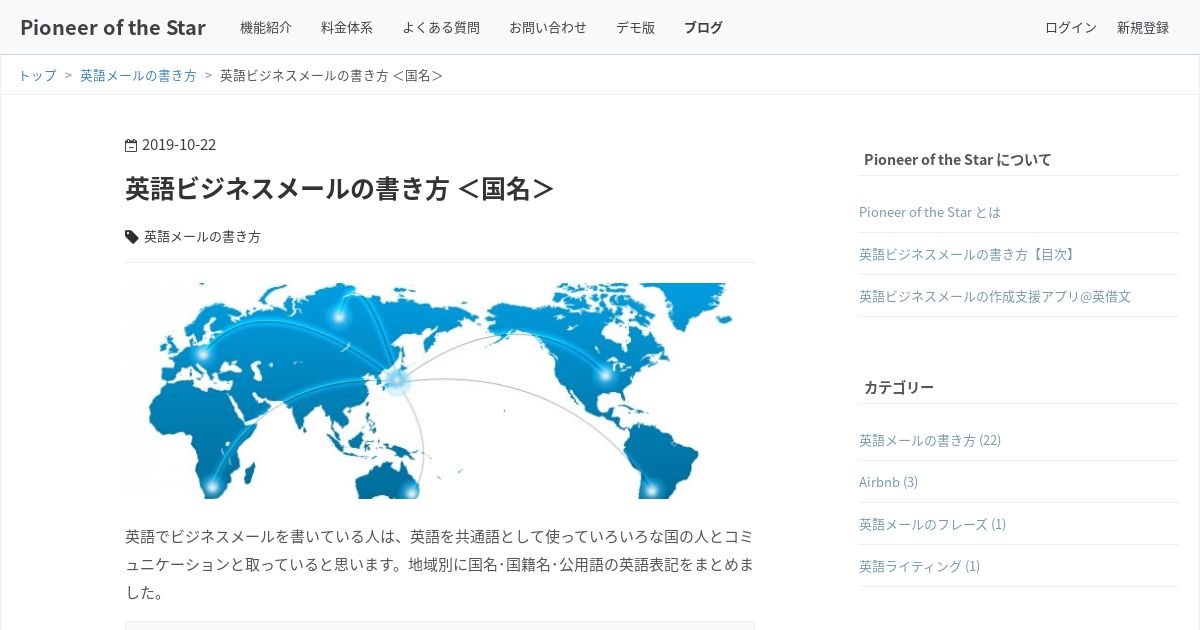Open the 英語メールの書き方 tag link under title

[202, 237]
